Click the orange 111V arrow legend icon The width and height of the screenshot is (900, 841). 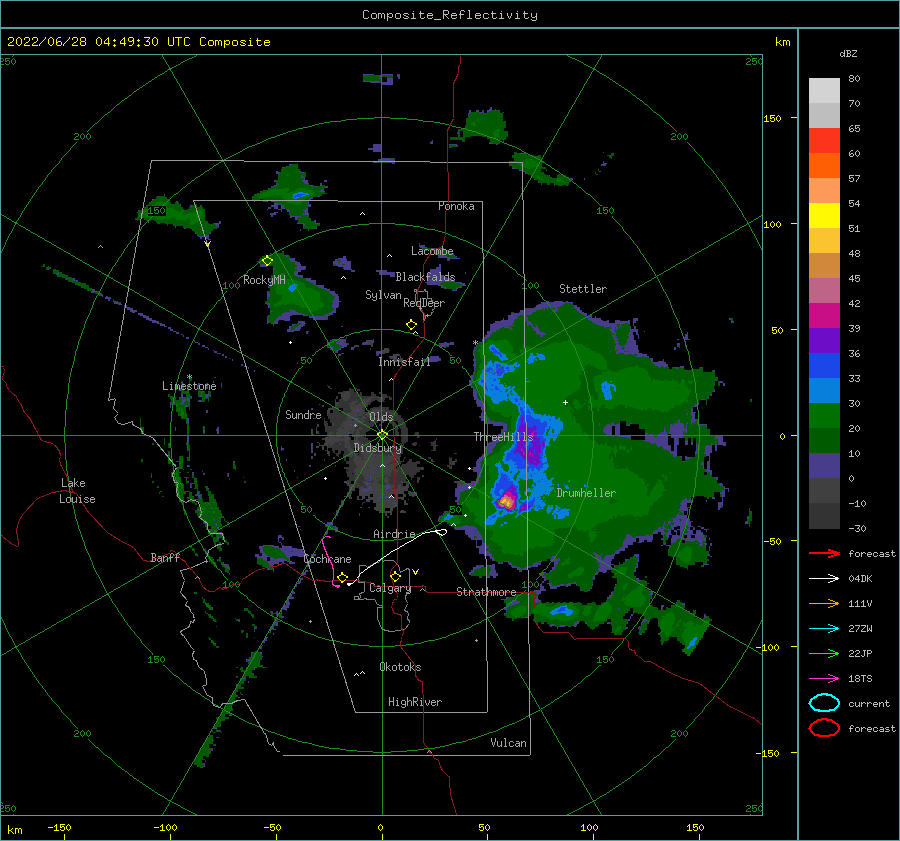[824, 603]
